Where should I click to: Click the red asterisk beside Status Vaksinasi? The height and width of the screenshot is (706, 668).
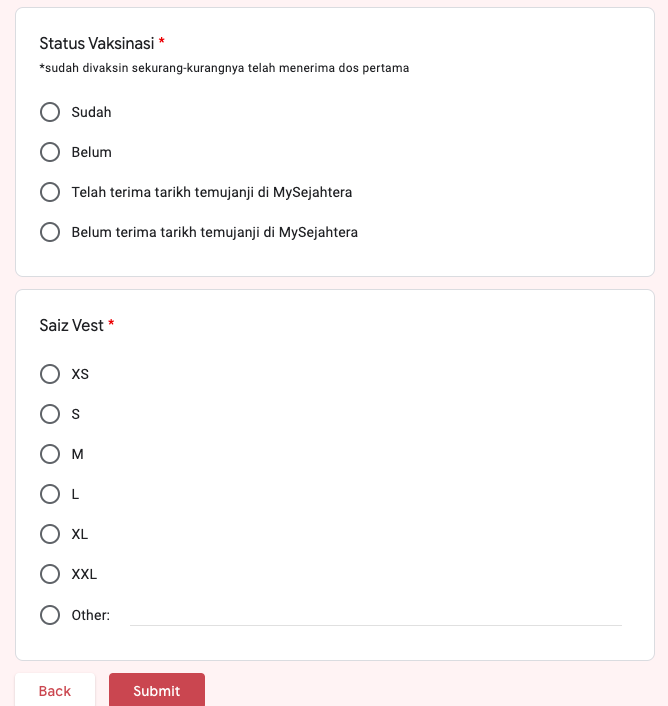tap(162, 43)
